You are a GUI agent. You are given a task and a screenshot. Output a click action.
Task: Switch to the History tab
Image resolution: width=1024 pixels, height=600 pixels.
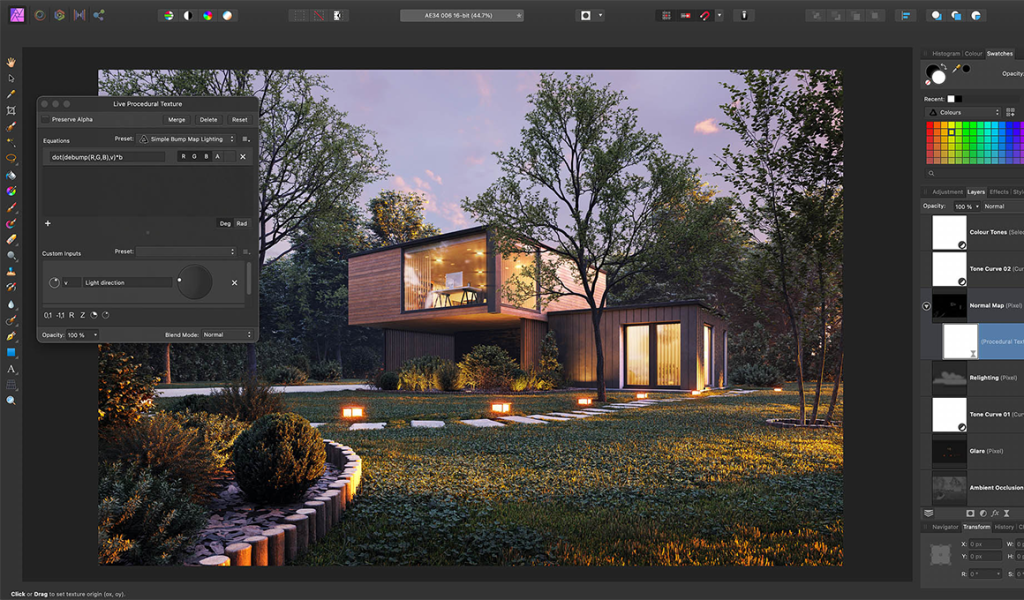tap(1004, 527)
